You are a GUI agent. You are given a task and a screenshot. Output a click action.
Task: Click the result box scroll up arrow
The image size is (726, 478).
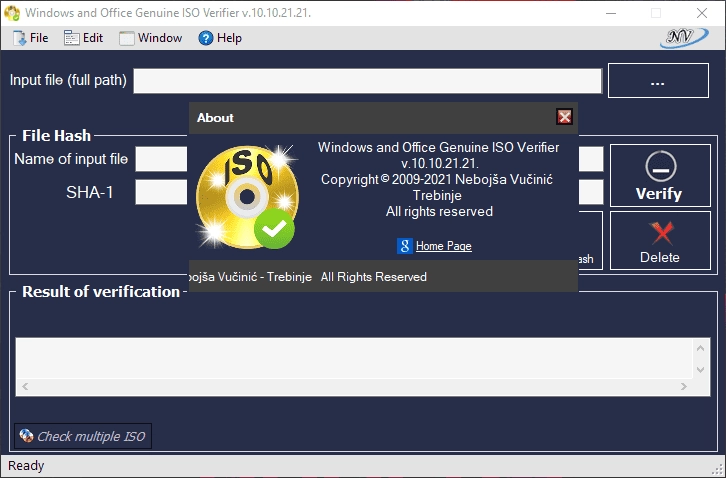700,348
